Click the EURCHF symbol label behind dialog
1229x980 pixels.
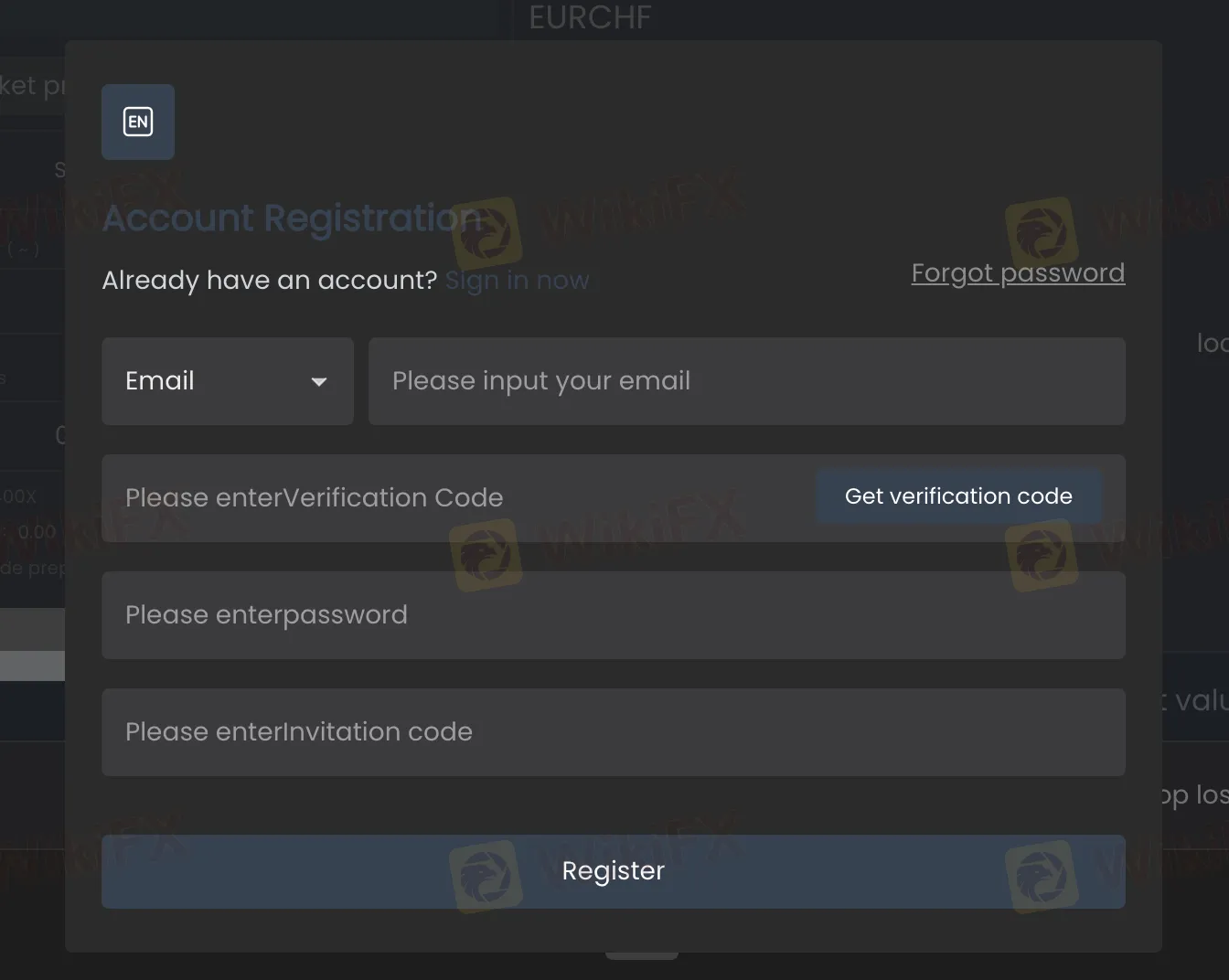pyautogui.click(x=590, y=17)
